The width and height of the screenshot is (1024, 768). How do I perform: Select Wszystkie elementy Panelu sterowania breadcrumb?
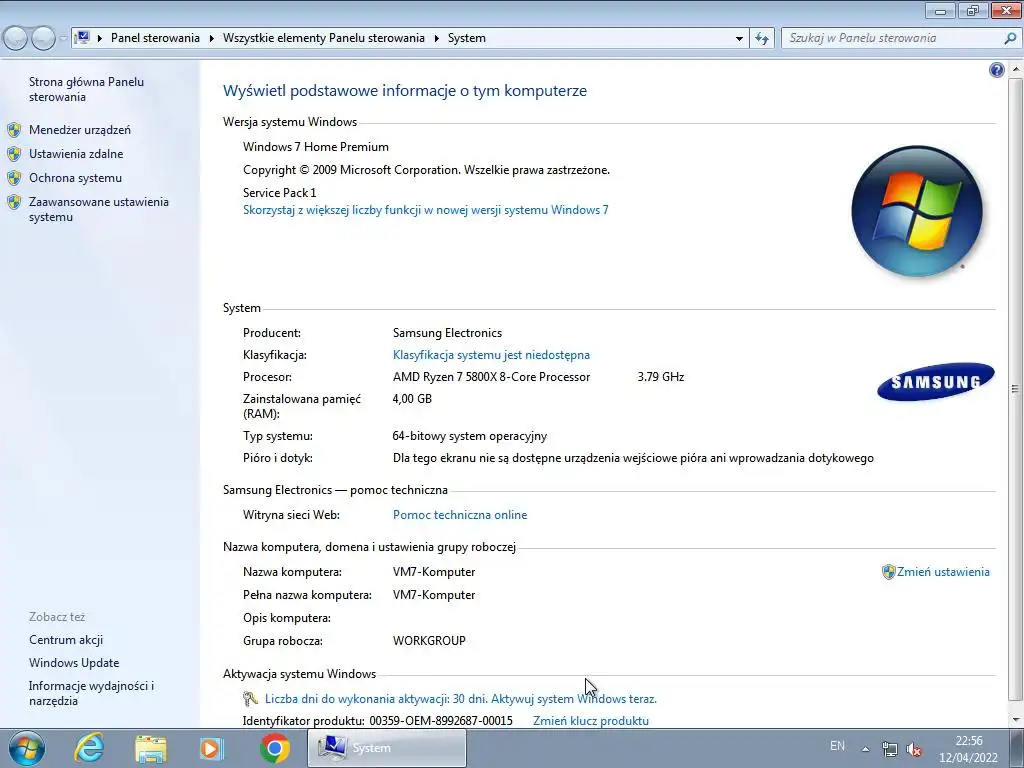[324, 38]
